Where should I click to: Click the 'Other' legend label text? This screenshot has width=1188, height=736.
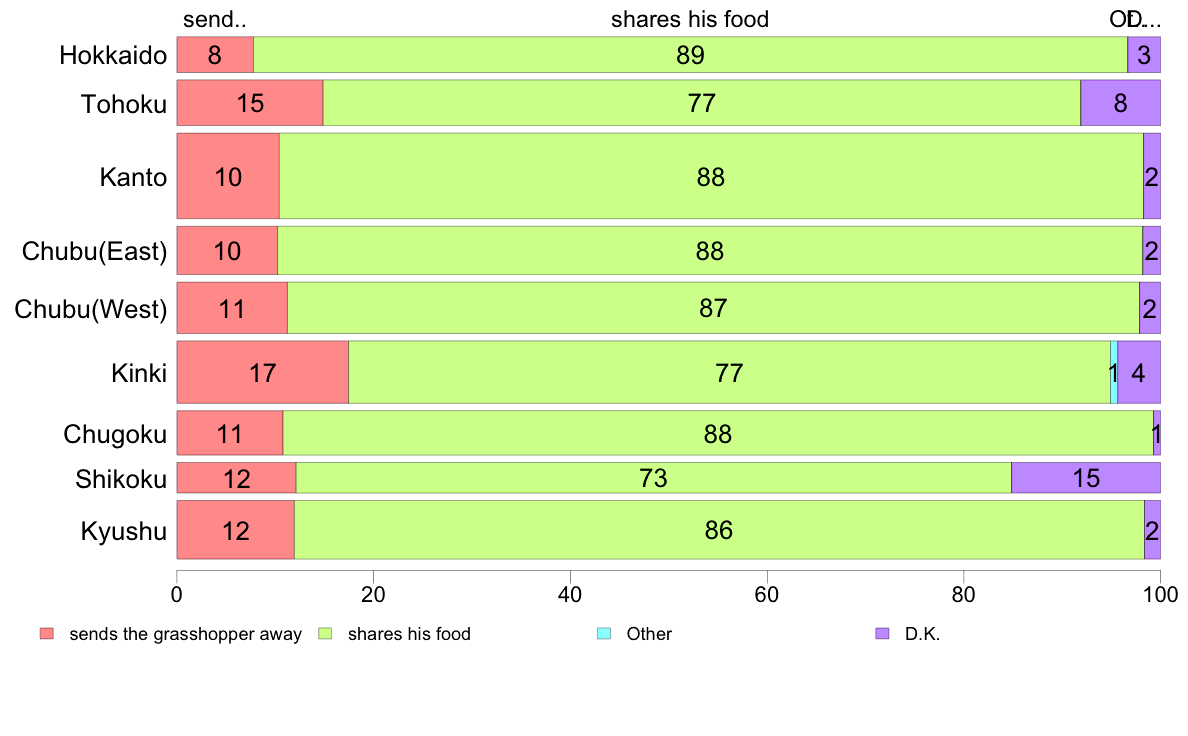pyautogui.click(x=649, y=634)
